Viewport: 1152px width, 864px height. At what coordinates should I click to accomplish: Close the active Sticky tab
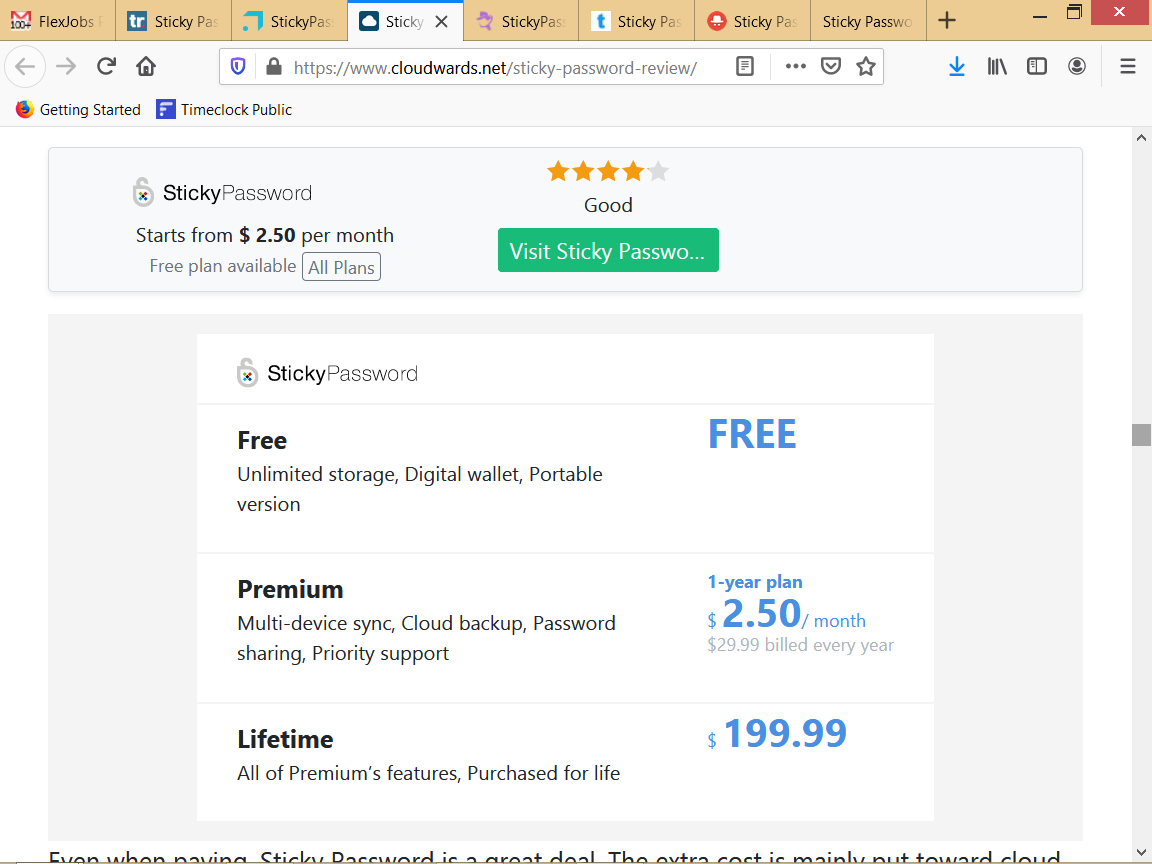[x=442, y=22]
